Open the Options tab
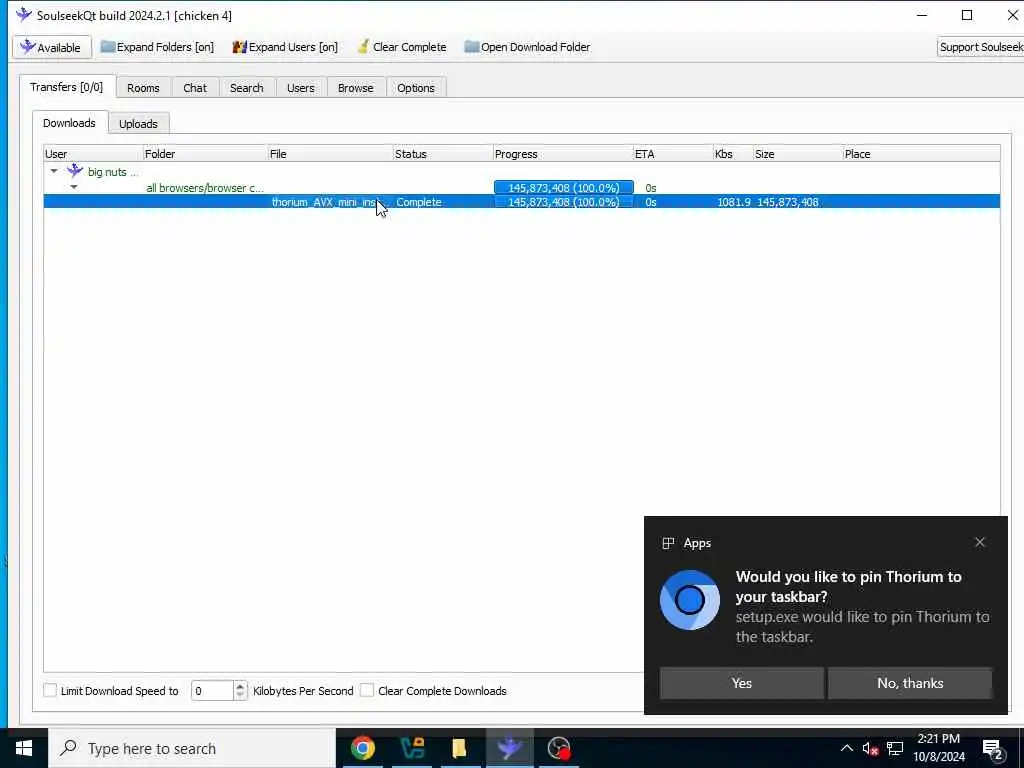 tap(415, 88)
